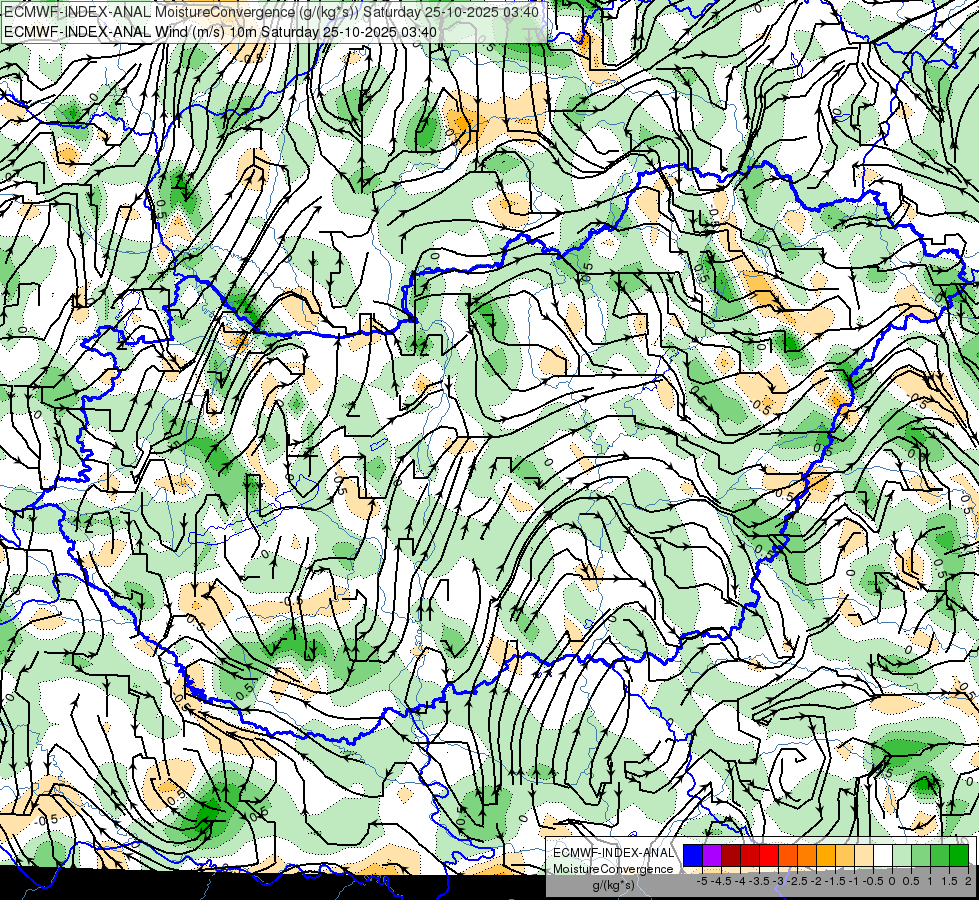This screenshot has width=979, height=900.
Task: Select the Wind 10m title line
Action: coord(220,32)
